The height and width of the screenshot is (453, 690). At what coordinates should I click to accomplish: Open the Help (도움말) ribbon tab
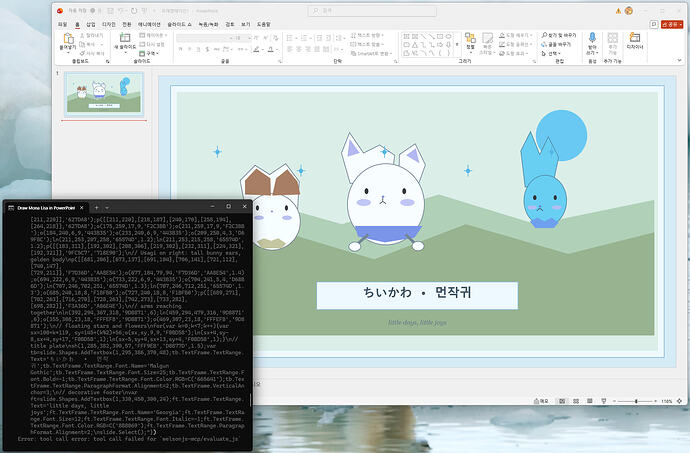click(x=264, y=24)
